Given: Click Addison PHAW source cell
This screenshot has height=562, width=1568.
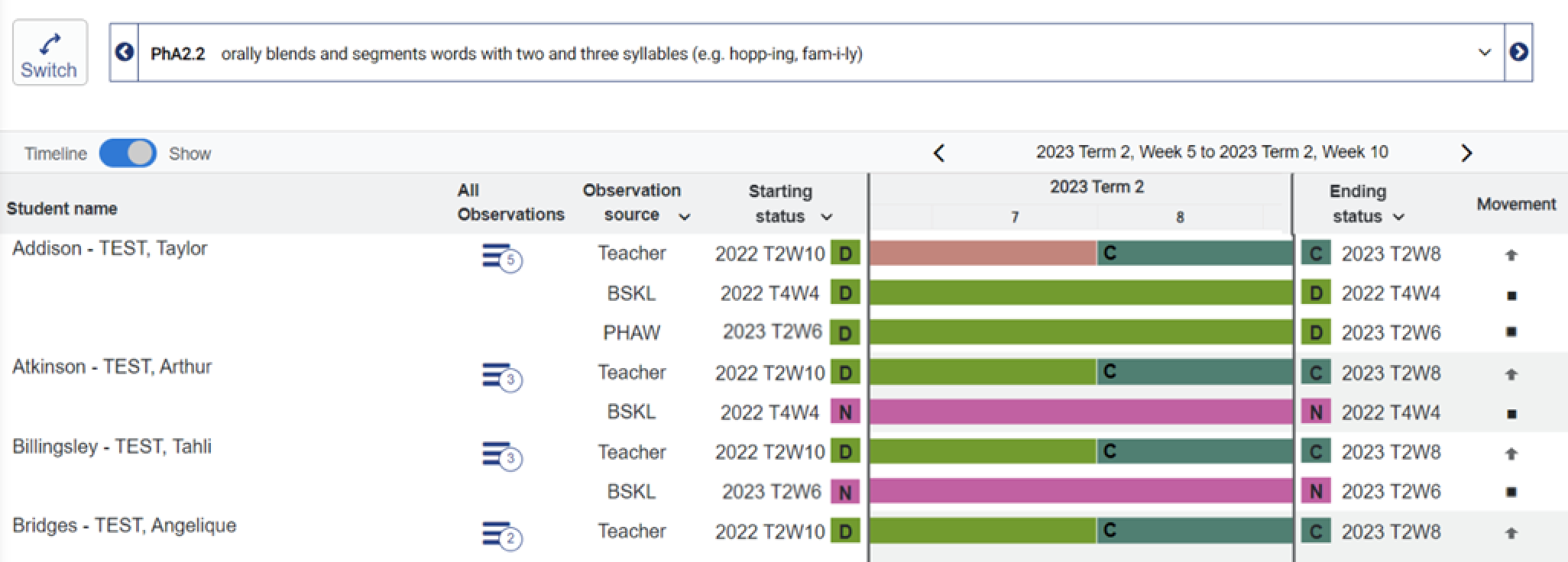Looking at the screenshot, I should (x=631, y=333).
